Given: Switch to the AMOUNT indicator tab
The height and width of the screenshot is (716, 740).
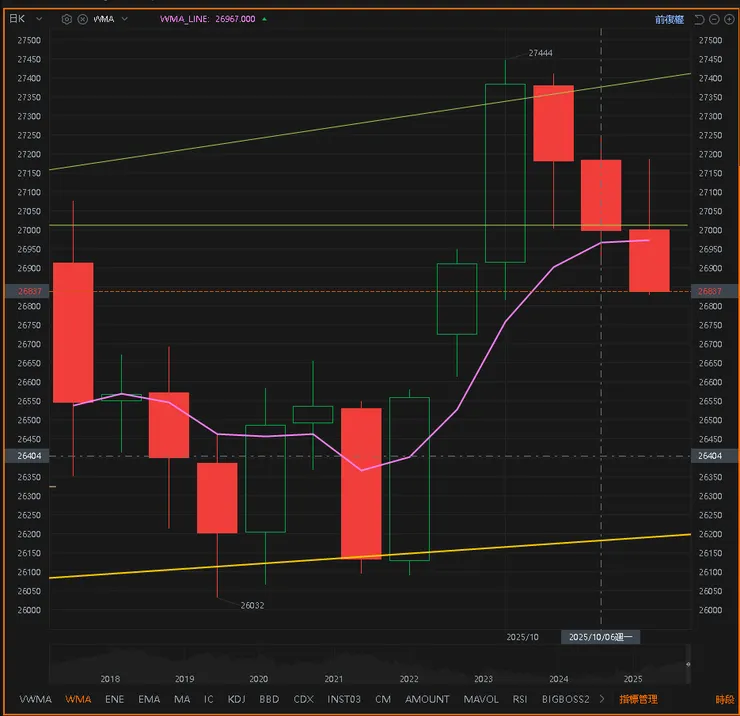Looking at the screenshot, I should click(x=427, y=699).
